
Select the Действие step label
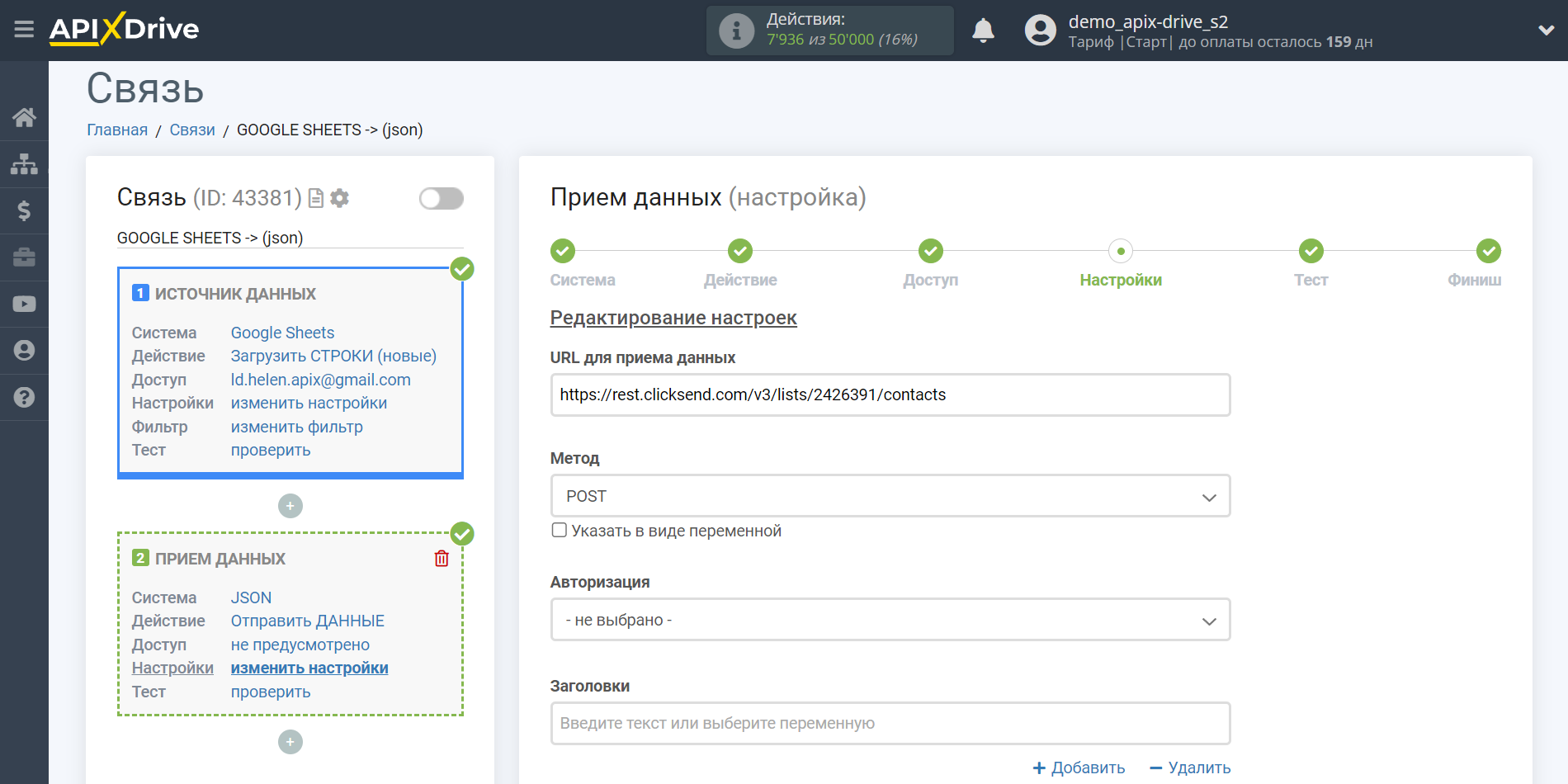click(x=740, y=280)
